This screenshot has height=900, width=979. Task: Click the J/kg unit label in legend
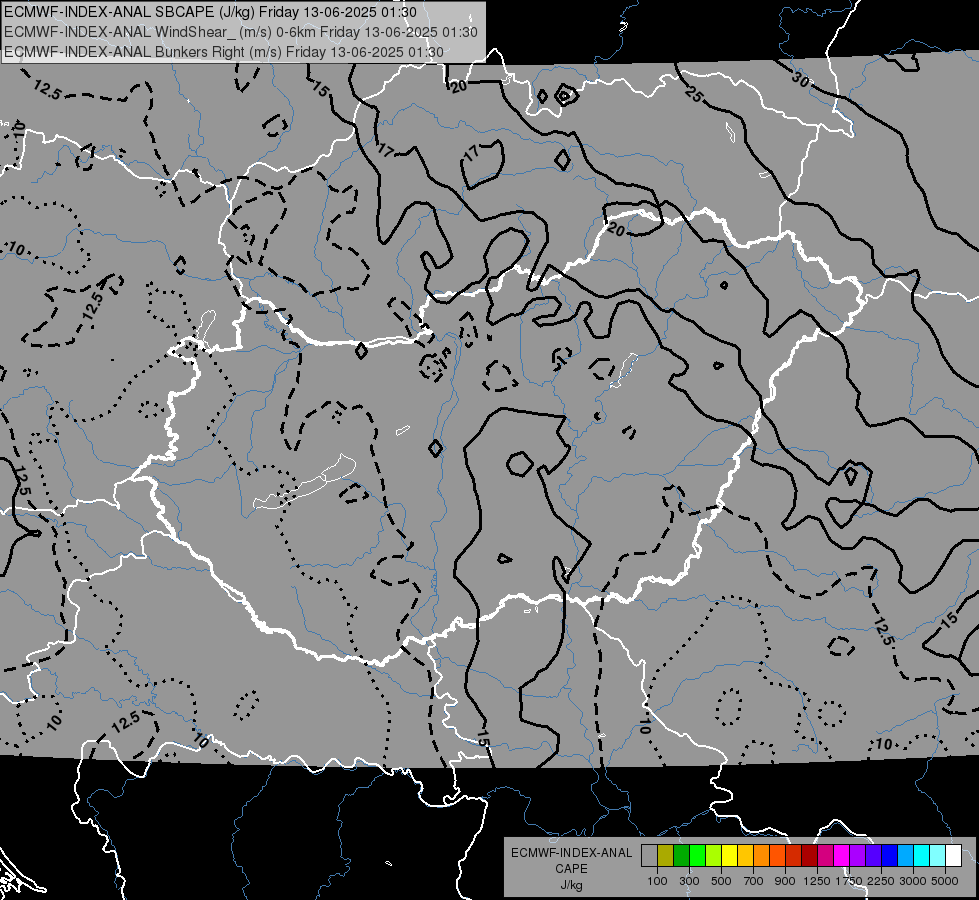point(571,886)
